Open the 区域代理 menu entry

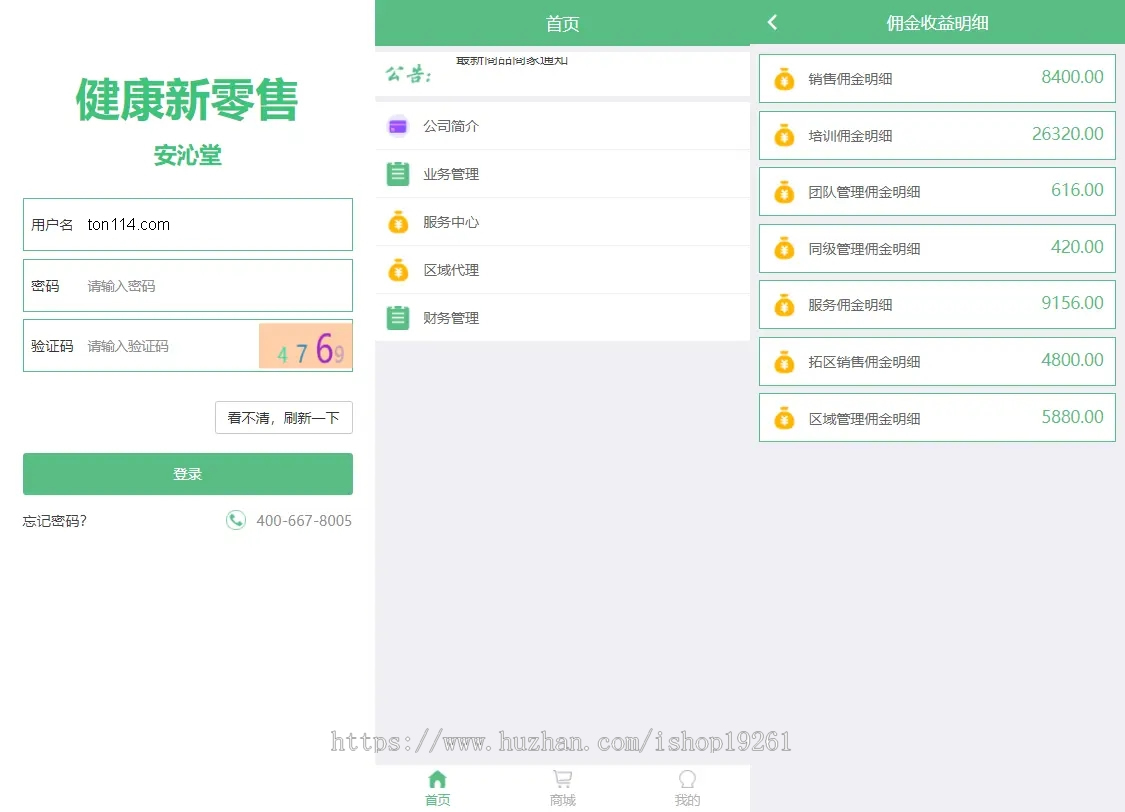[x=562, y=270]
